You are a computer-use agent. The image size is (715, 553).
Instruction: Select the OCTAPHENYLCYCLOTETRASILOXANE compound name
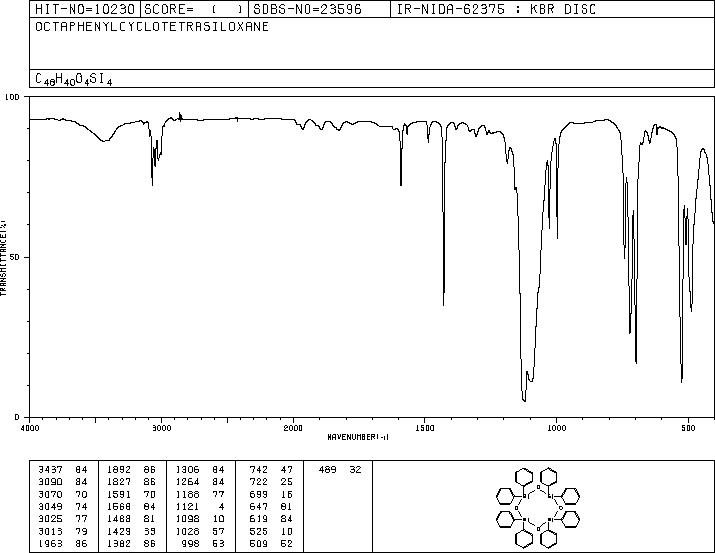[152, 27]
